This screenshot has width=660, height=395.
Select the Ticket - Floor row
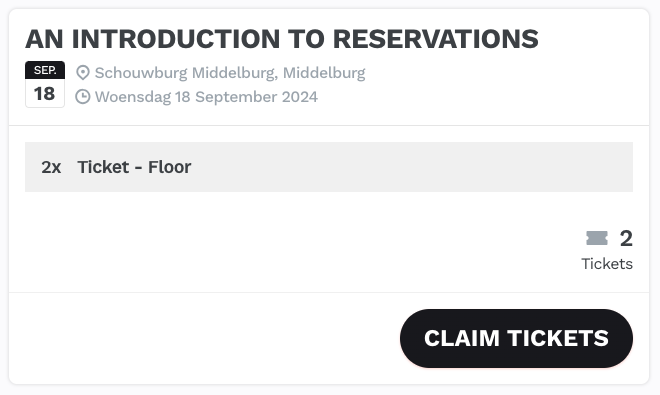pos(329,167)
